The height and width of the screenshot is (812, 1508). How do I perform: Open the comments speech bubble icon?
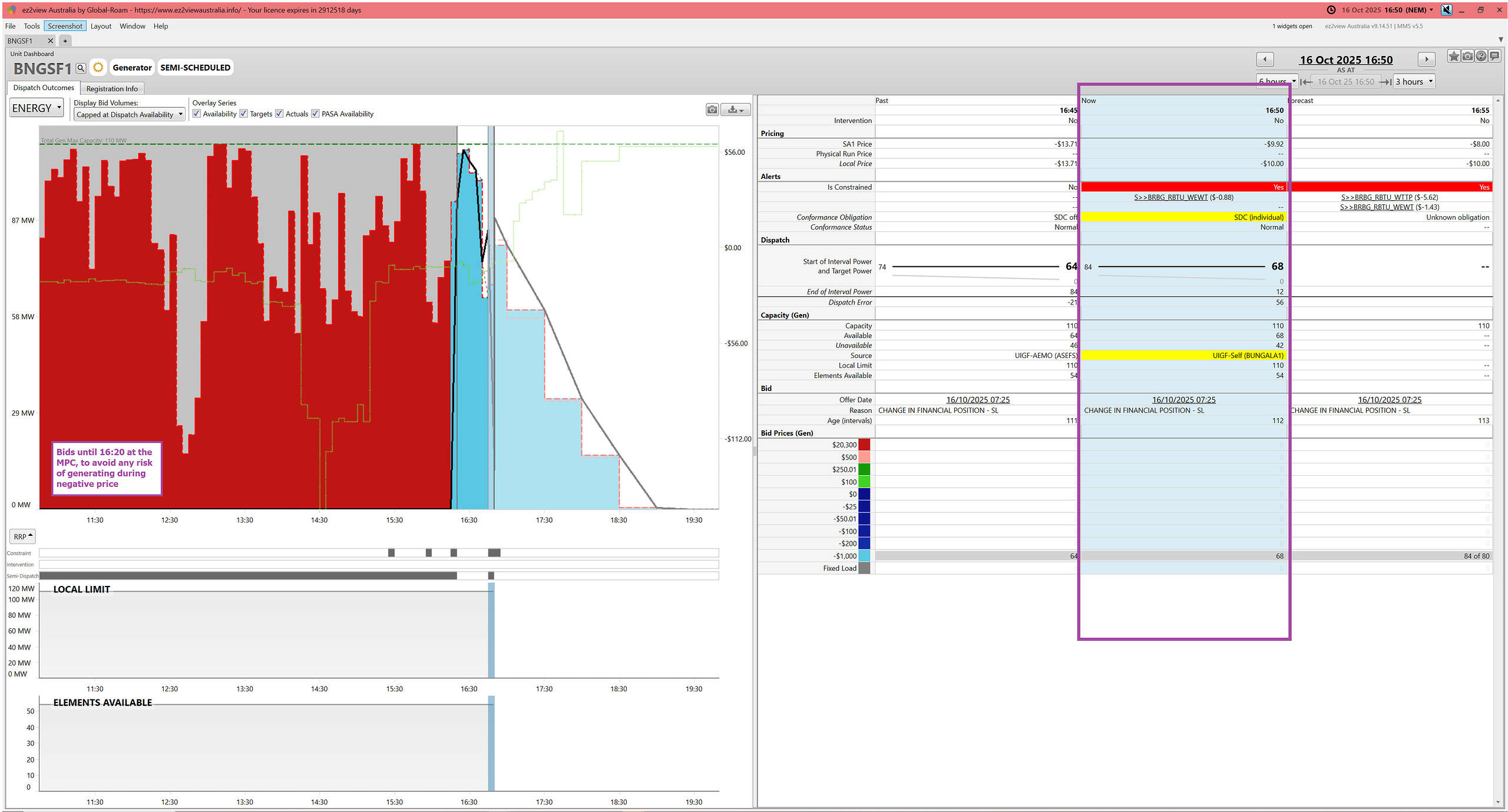1494,57
